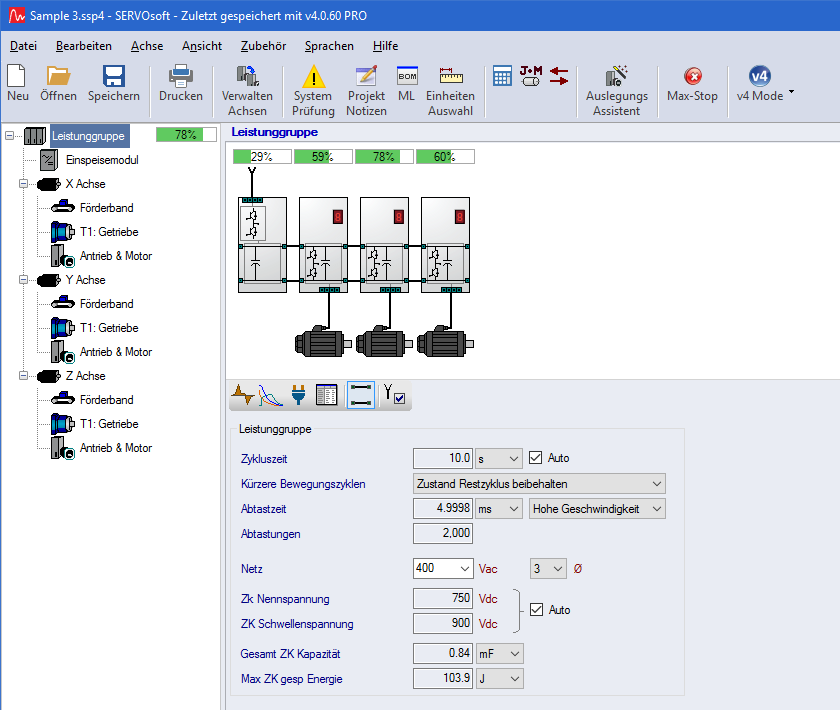Click the System Prüfung warning icon

tap(313, 77)
